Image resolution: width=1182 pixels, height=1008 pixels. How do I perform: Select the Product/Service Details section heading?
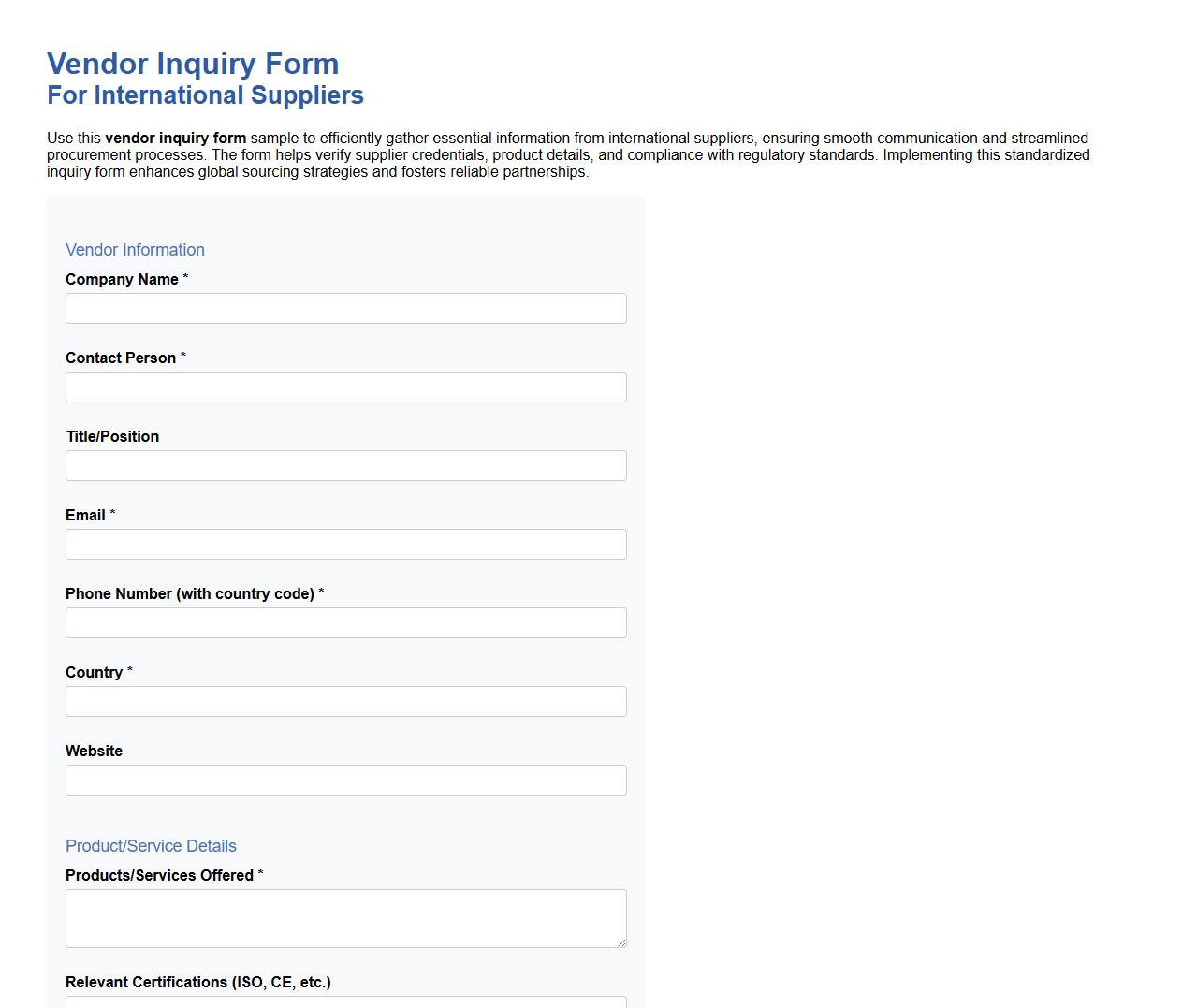pyautogui.click(x=151, y=846)
